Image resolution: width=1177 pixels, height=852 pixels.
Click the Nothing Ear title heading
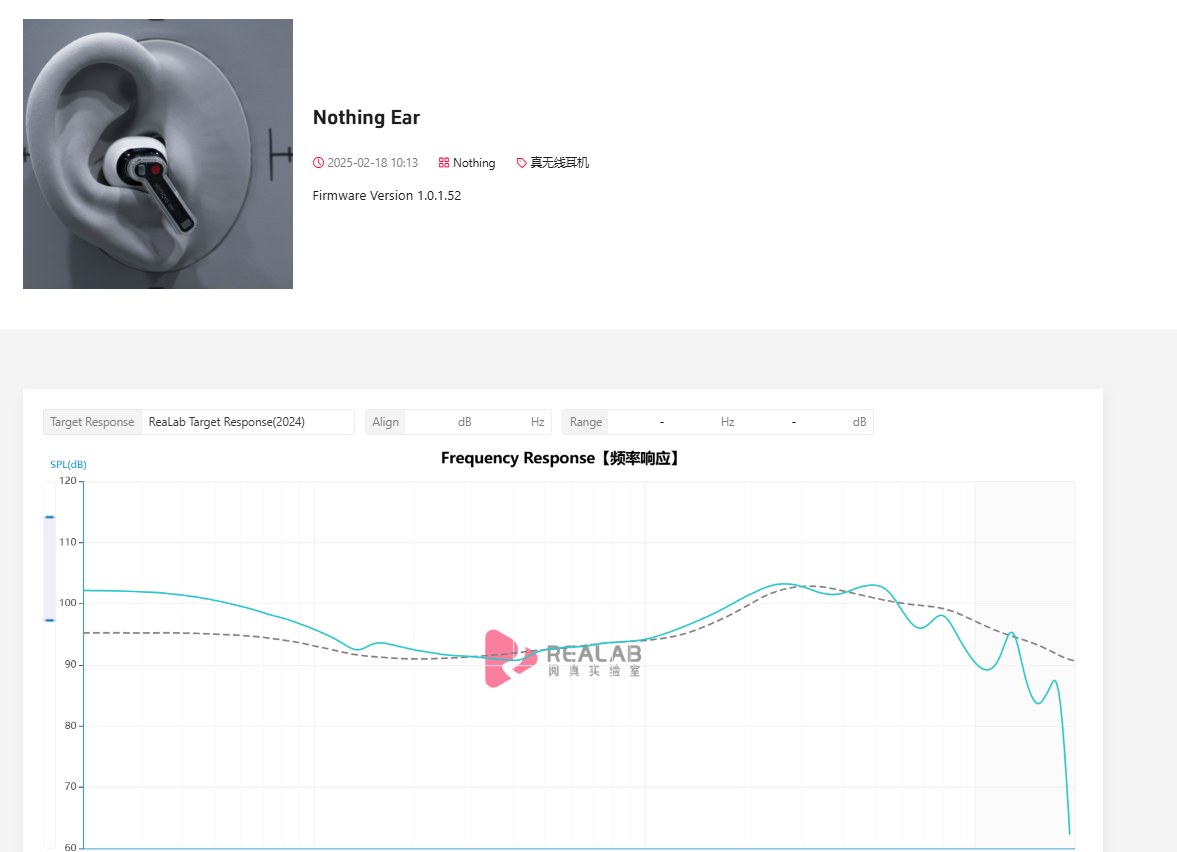point(366,118)
